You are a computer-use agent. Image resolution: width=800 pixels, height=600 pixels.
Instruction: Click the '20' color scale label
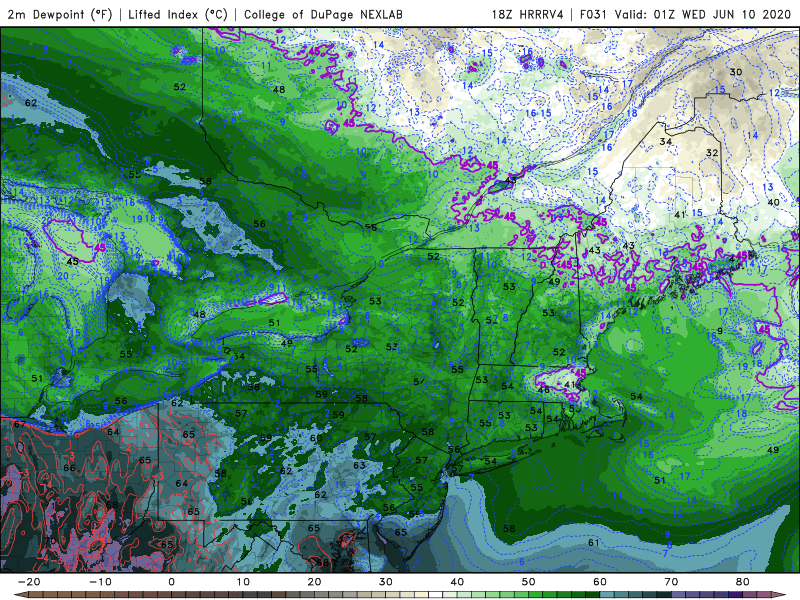pos(314,582)
